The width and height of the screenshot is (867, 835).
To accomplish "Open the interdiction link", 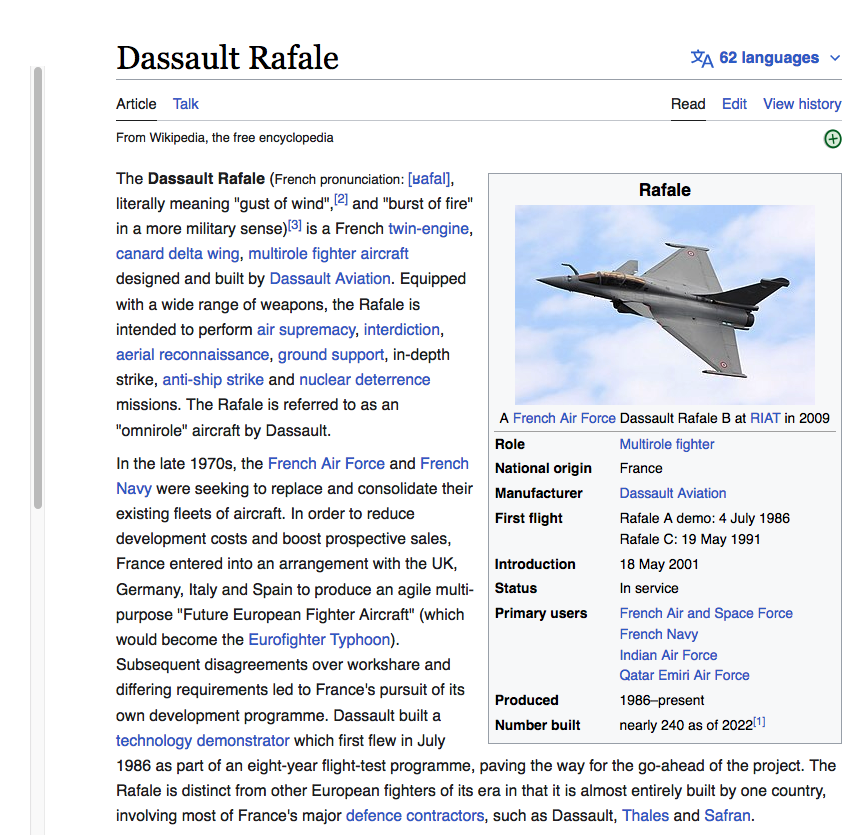I will [402, 330].
